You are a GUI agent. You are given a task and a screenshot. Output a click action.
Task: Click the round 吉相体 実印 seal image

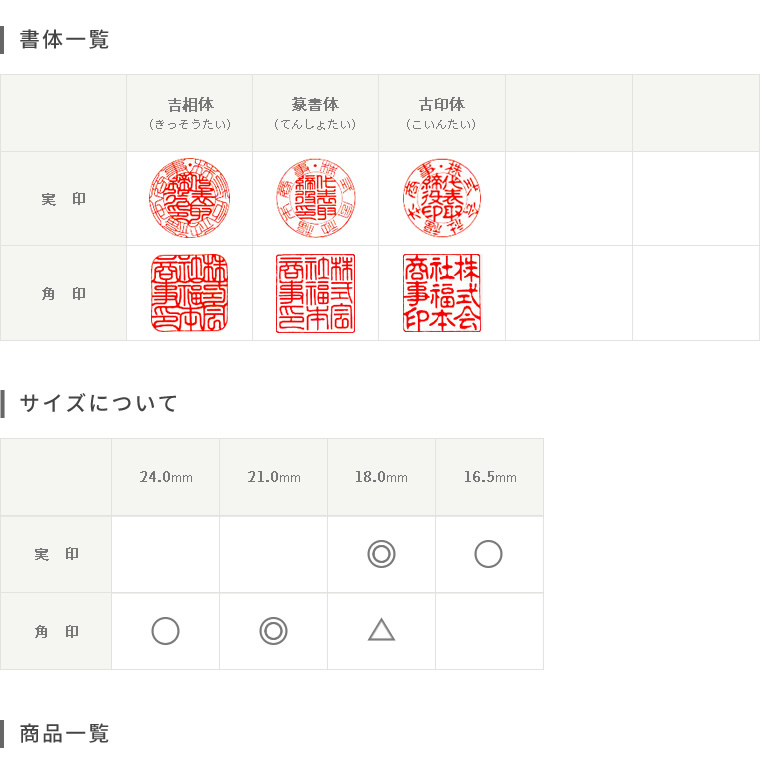(190, 198)
